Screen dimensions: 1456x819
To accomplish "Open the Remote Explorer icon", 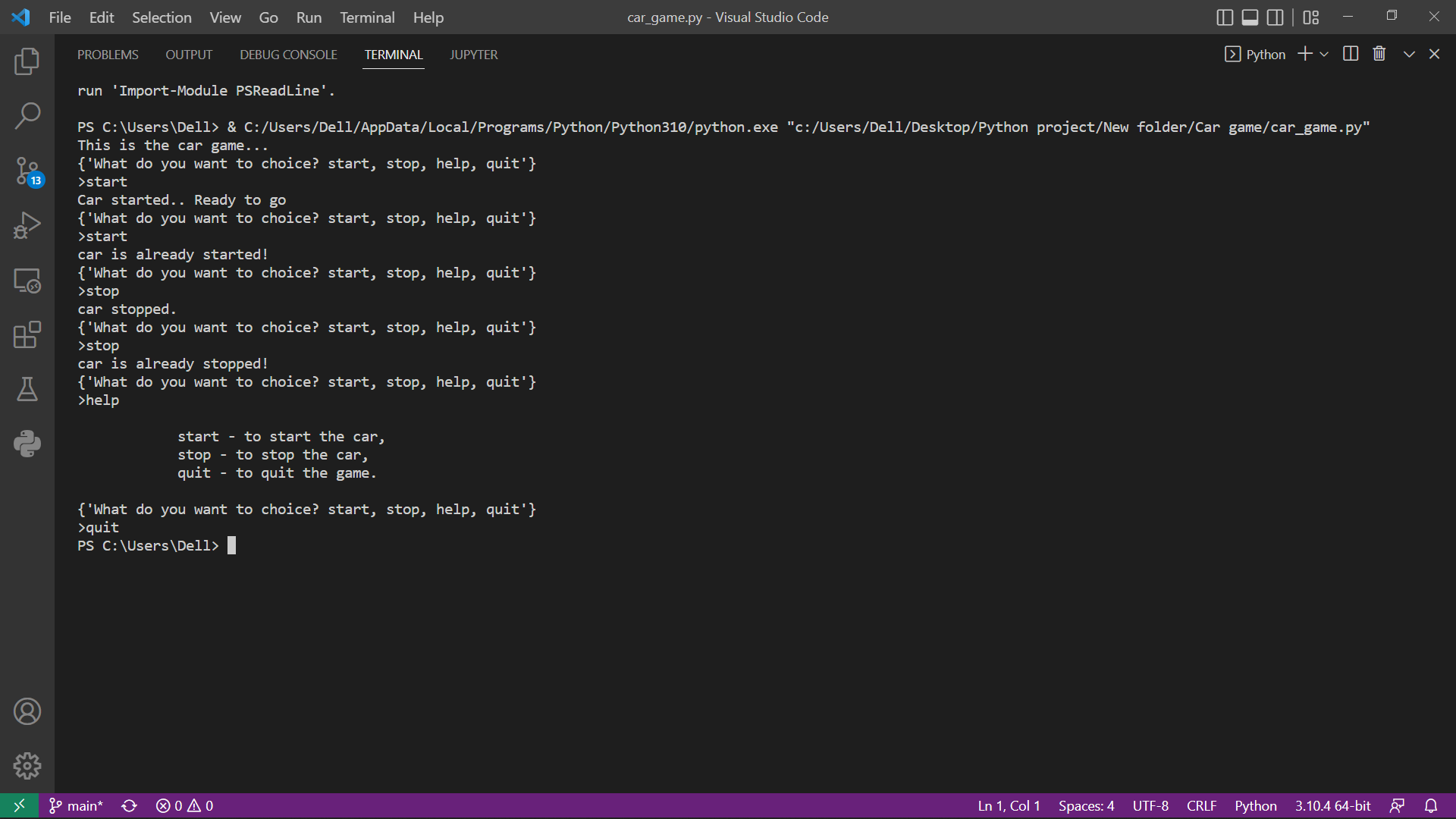I will pyautogui.click(x=27, y=281).
